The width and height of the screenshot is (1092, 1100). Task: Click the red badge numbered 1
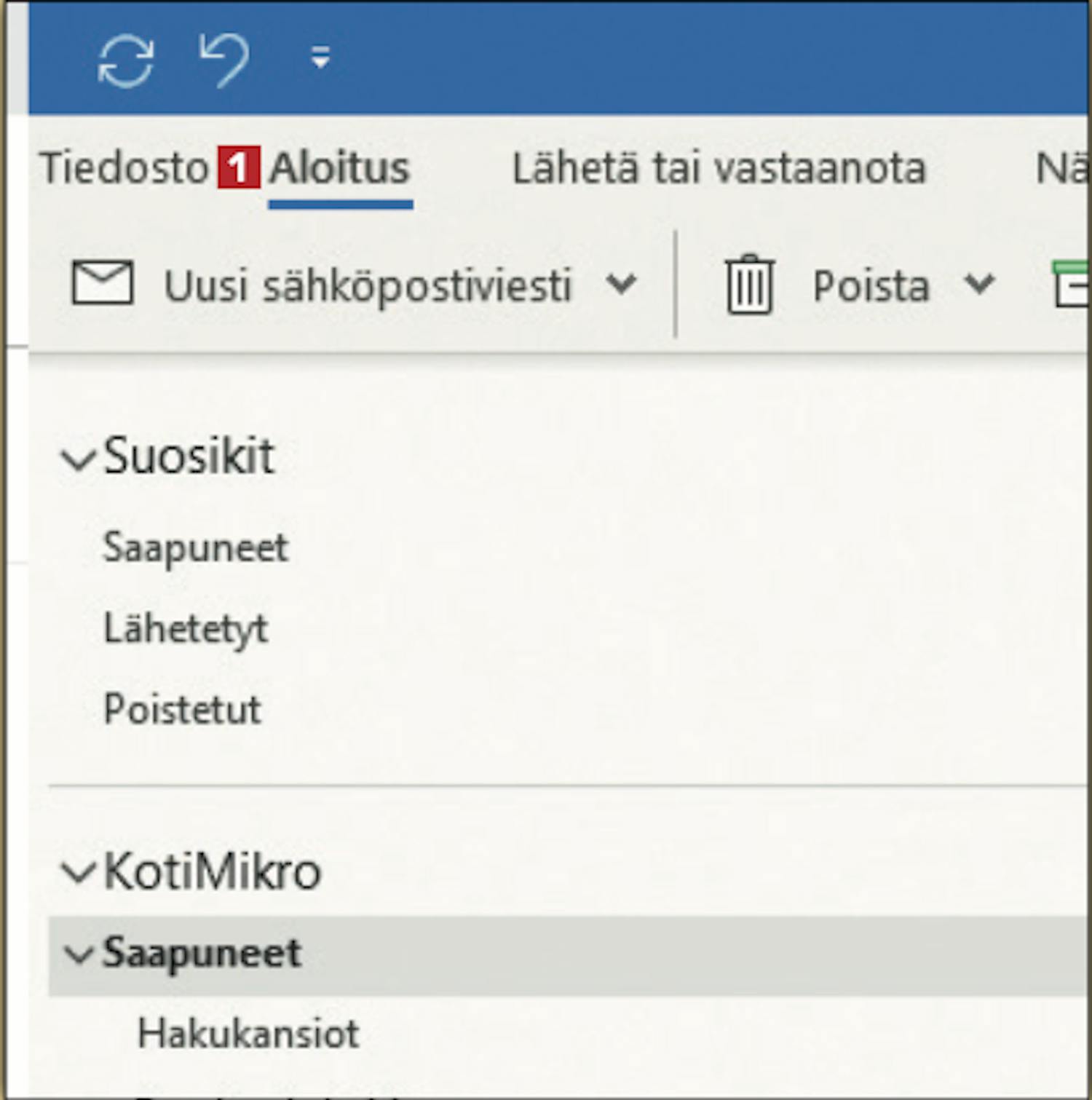(238, 168)
